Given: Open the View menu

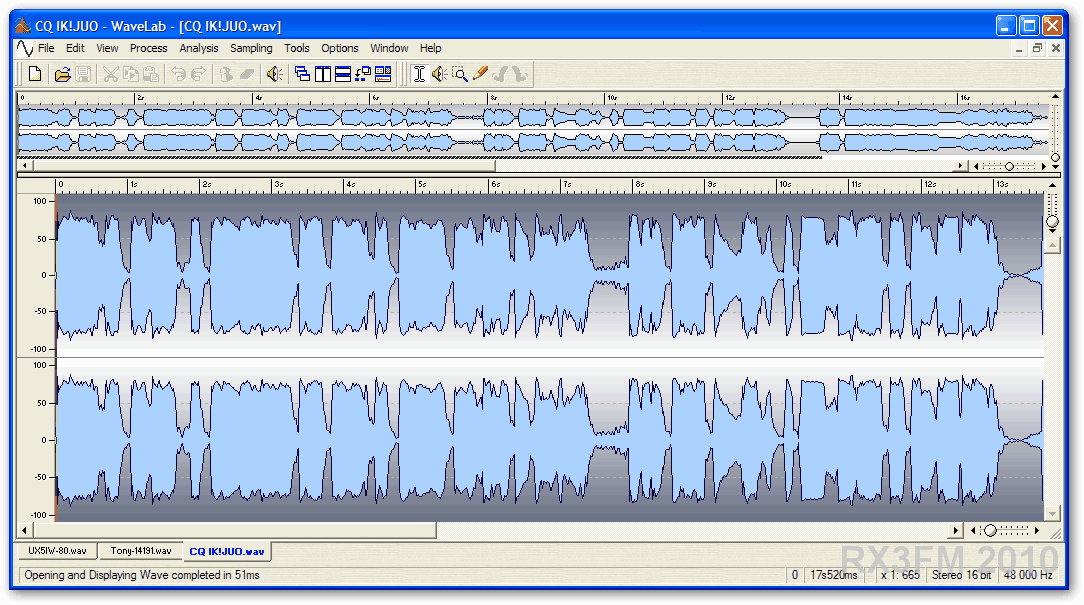Looking at the screenshot, I should click(107, 48).
